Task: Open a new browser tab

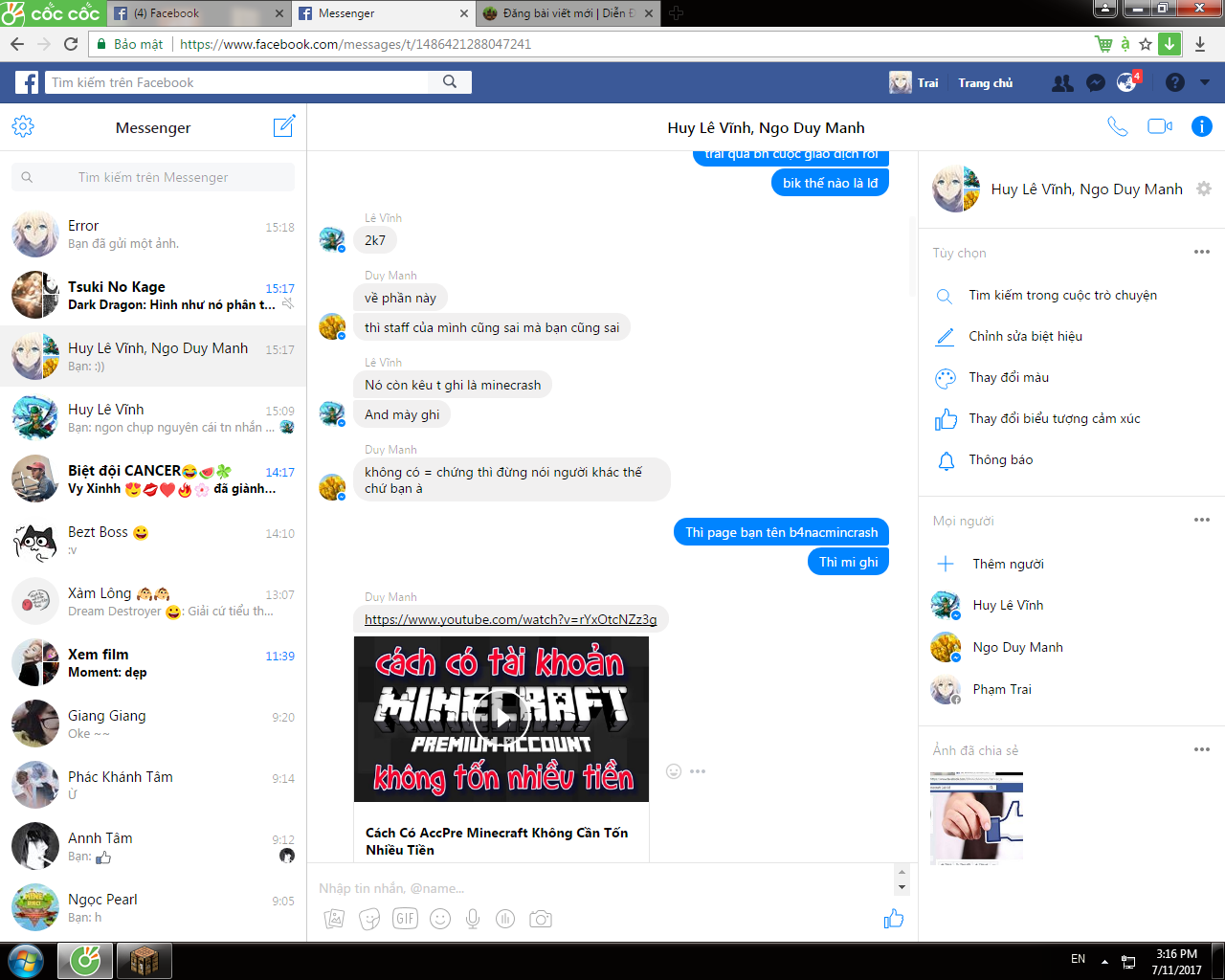Action: 676,13
